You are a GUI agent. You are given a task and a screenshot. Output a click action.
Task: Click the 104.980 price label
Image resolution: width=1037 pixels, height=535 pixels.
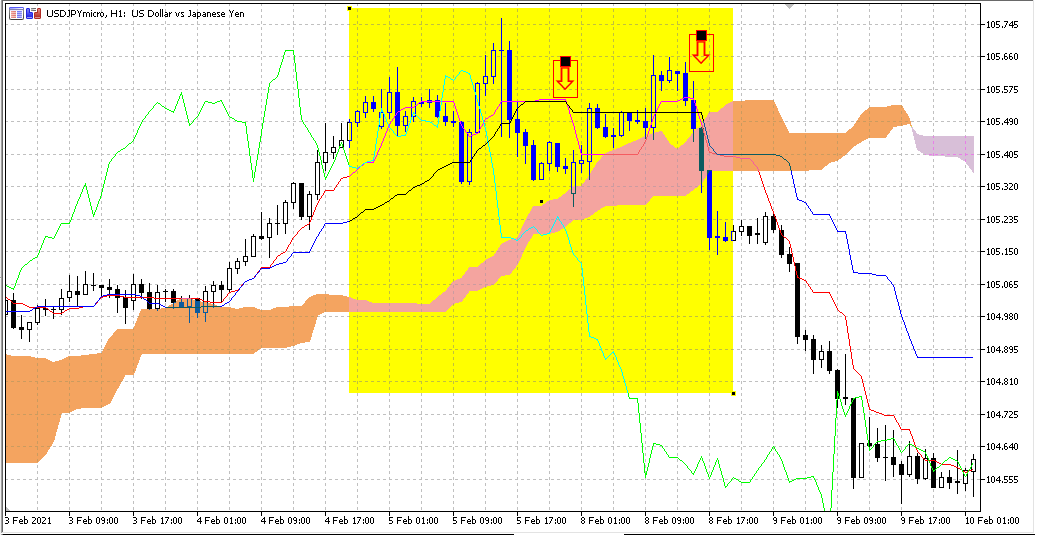coord(1002,317)
